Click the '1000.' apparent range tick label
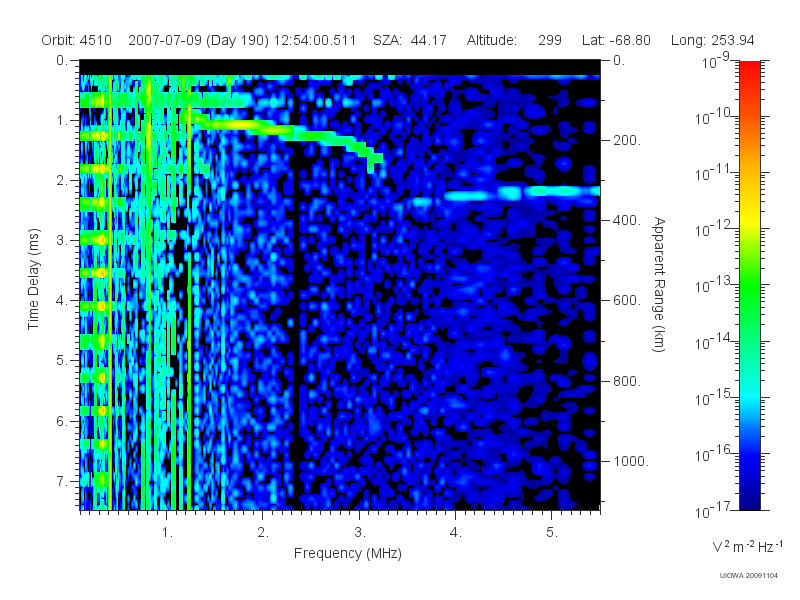This screenshot has width=800, height=600. click(x=631, y=461)
